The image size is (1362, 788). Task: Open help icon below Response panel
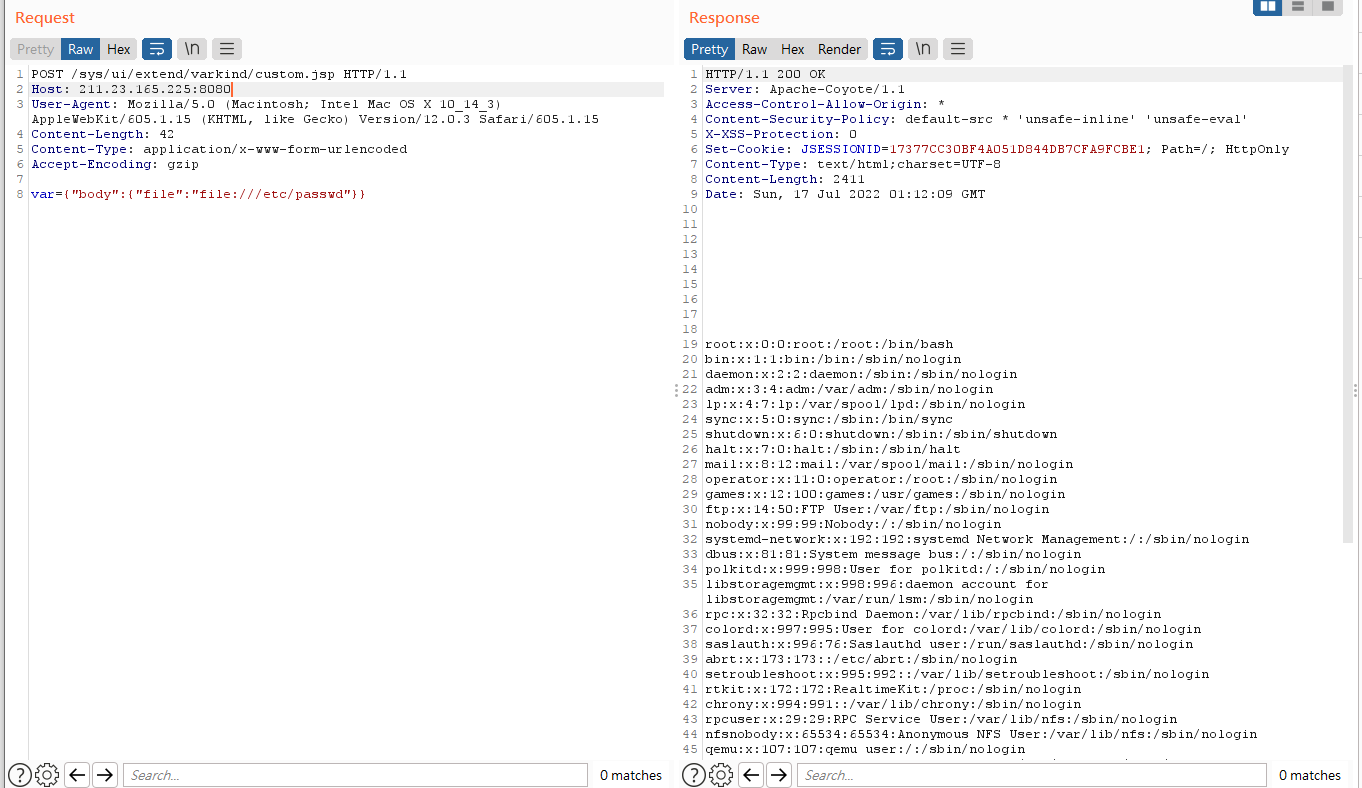694,775
